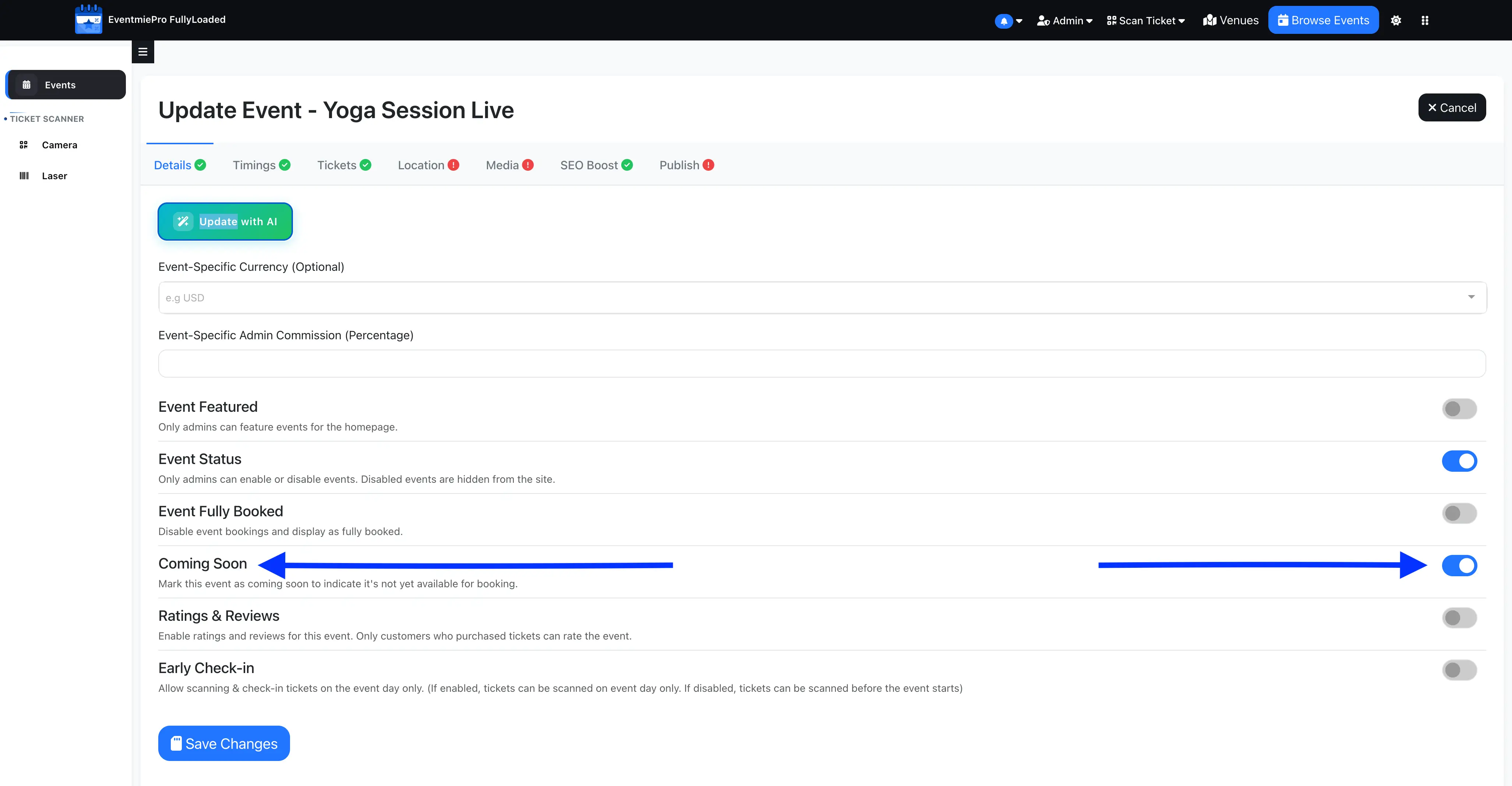Viewport: 1512px width, 786px height.
Task: Click the Venues map icon
Action: click(1209, 21)
